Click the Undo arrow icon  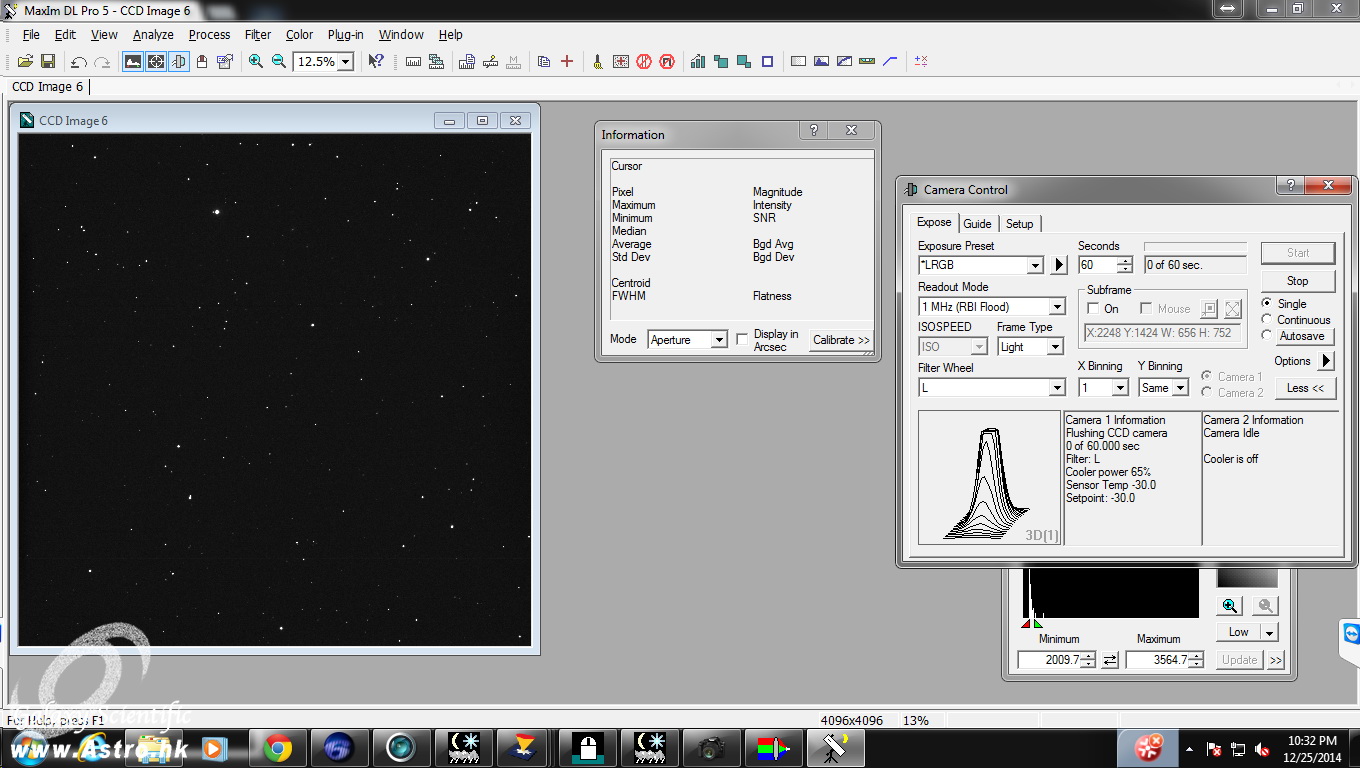tap(78, 62)
